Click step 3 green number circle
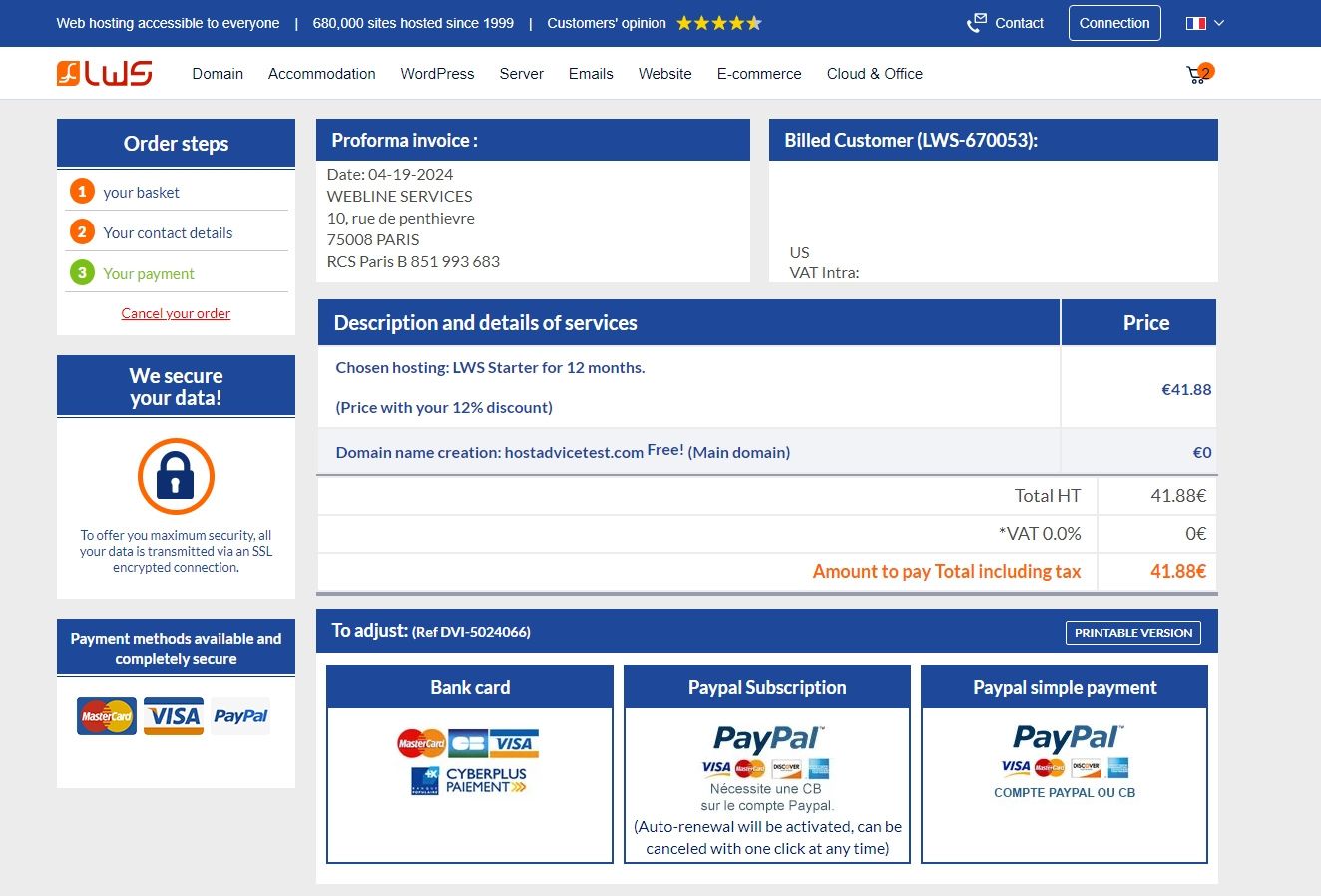The width and height of the screenshot is (1321, 896). [x=82, y=273]
